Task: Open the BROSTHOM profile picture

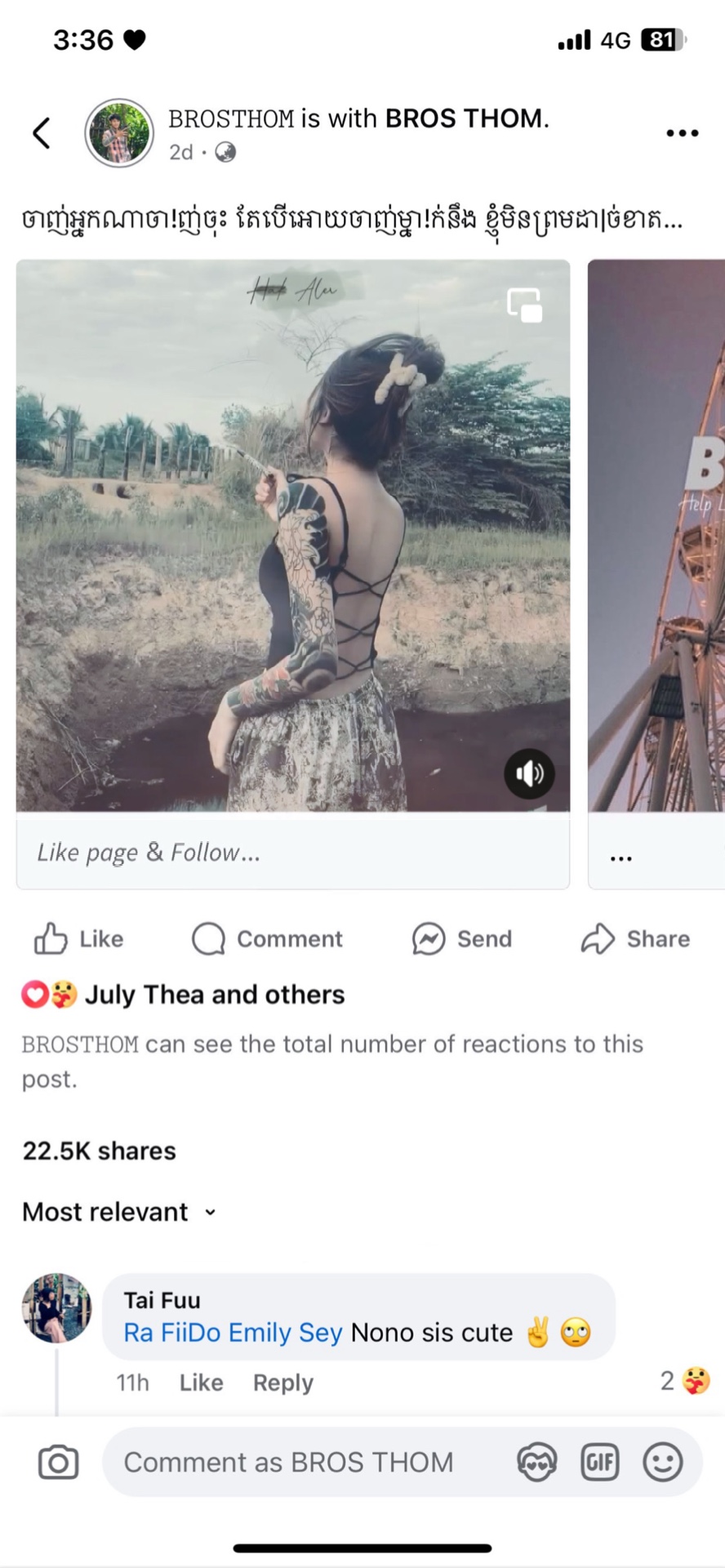Action: (x=119, y=133)
